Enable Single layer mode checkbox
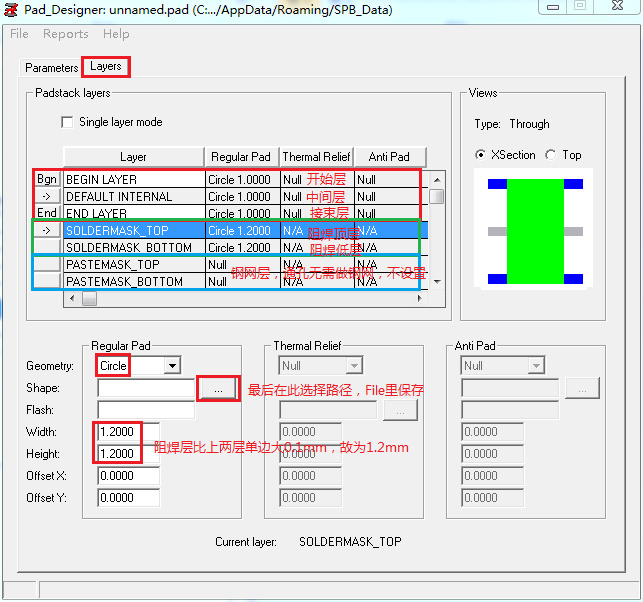This screenshot has height=602, width=643. 67,122
